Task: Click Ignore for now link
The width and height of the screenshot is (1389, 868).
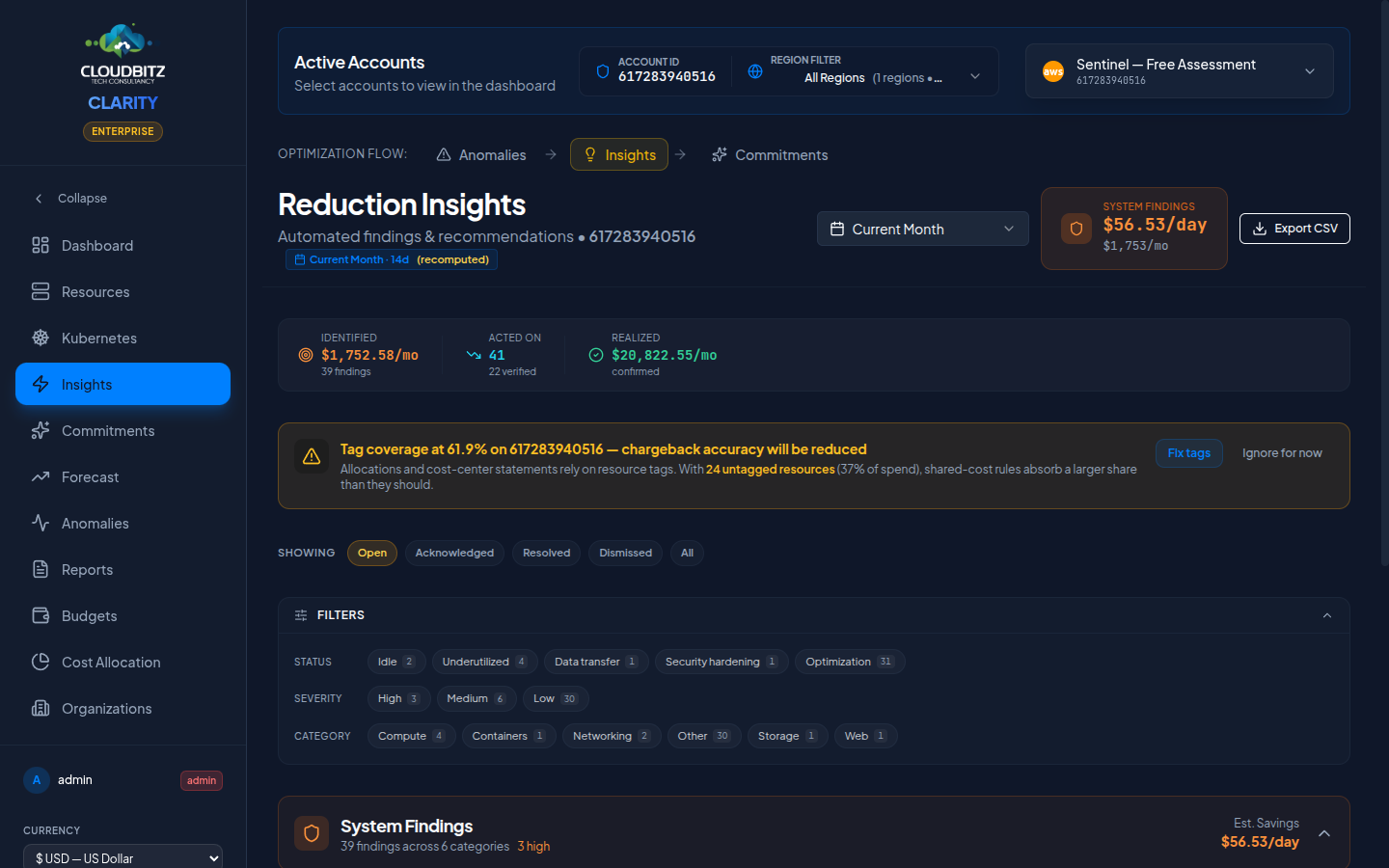Action: (1282, 453)
